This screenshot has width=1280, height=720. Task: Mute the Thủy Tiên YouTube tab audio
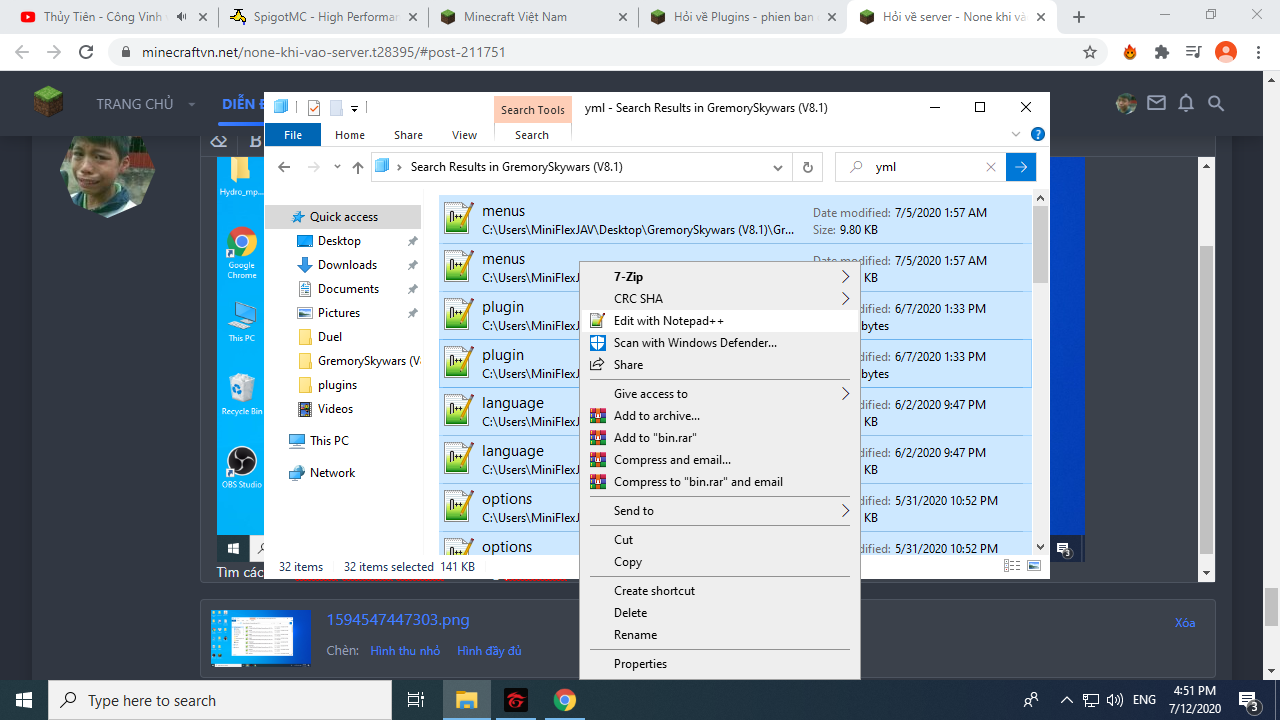(182, 17)
